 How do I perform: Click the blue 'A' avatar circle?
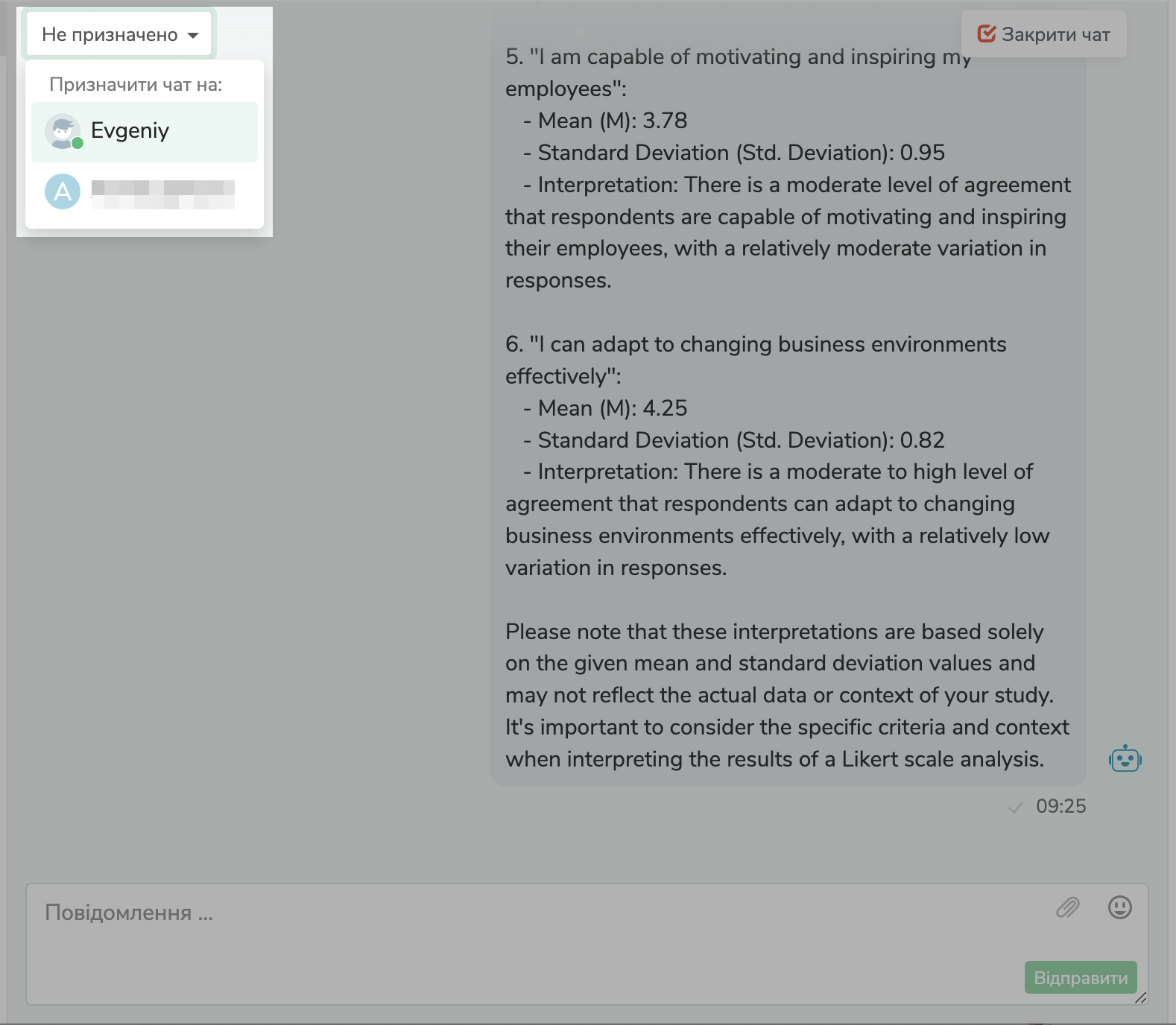point(63,191)
